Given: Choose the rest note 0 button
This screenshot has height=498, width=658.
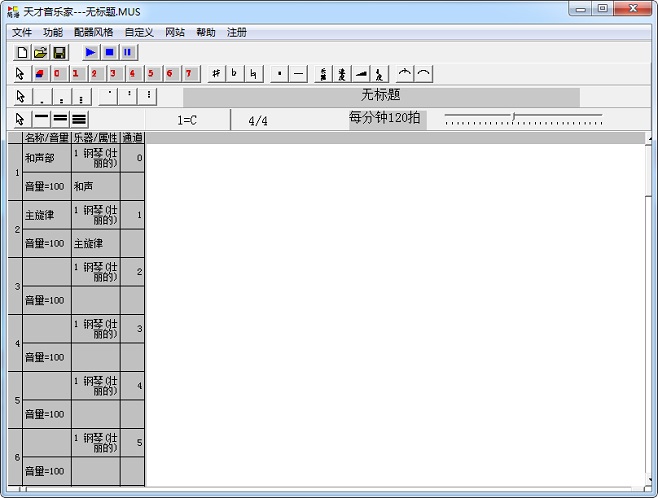Looking at the screenshot, I should [x=57, y=73].
